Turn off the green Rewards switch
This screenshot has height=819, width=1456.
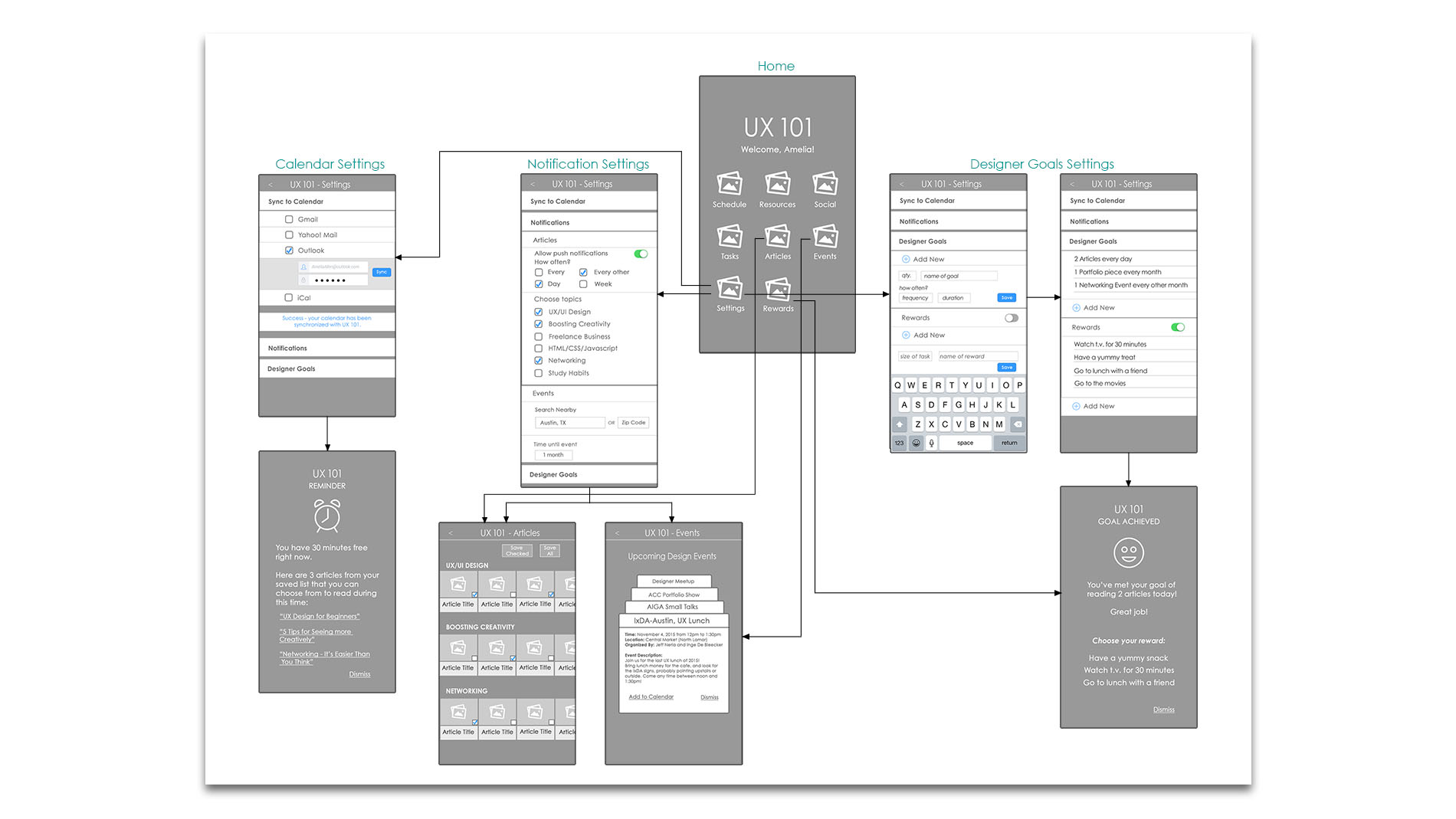point(1178,327)
